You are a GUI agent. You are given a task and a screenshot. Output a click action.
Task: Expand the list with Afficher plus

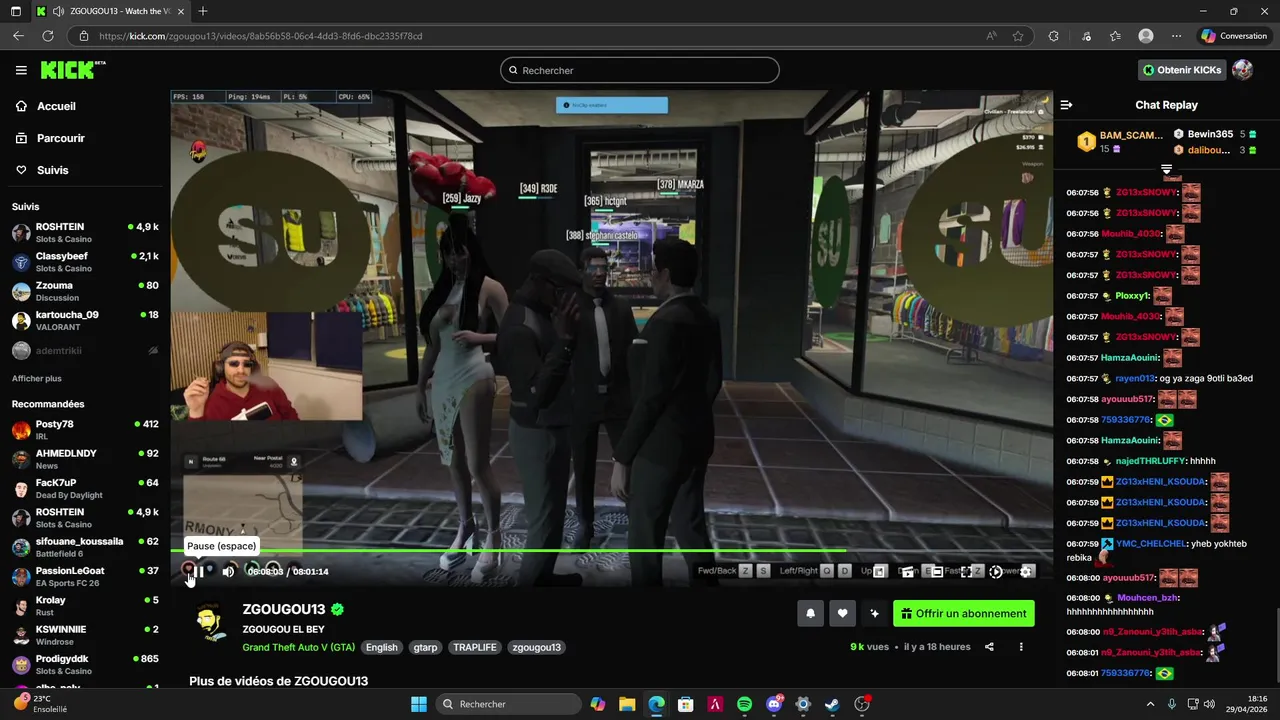pos(36,379)
